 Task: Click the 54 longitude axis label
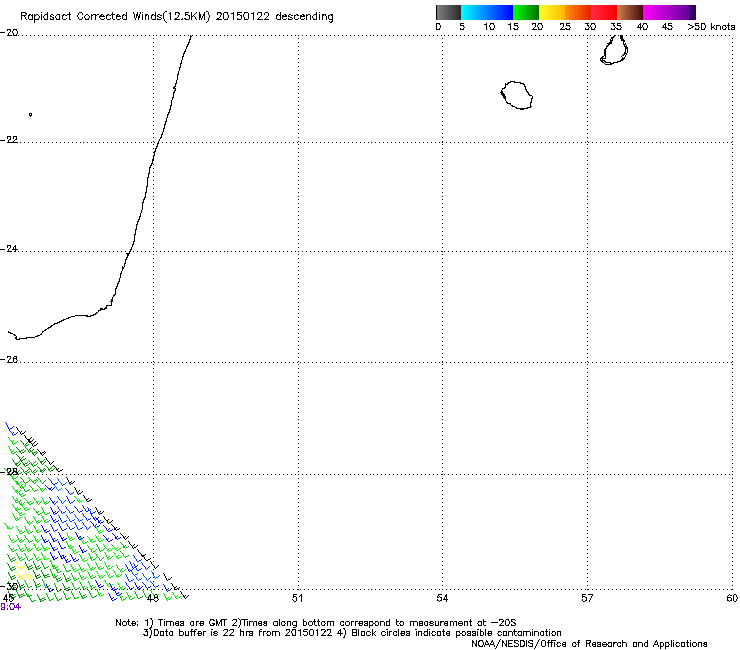442,598
